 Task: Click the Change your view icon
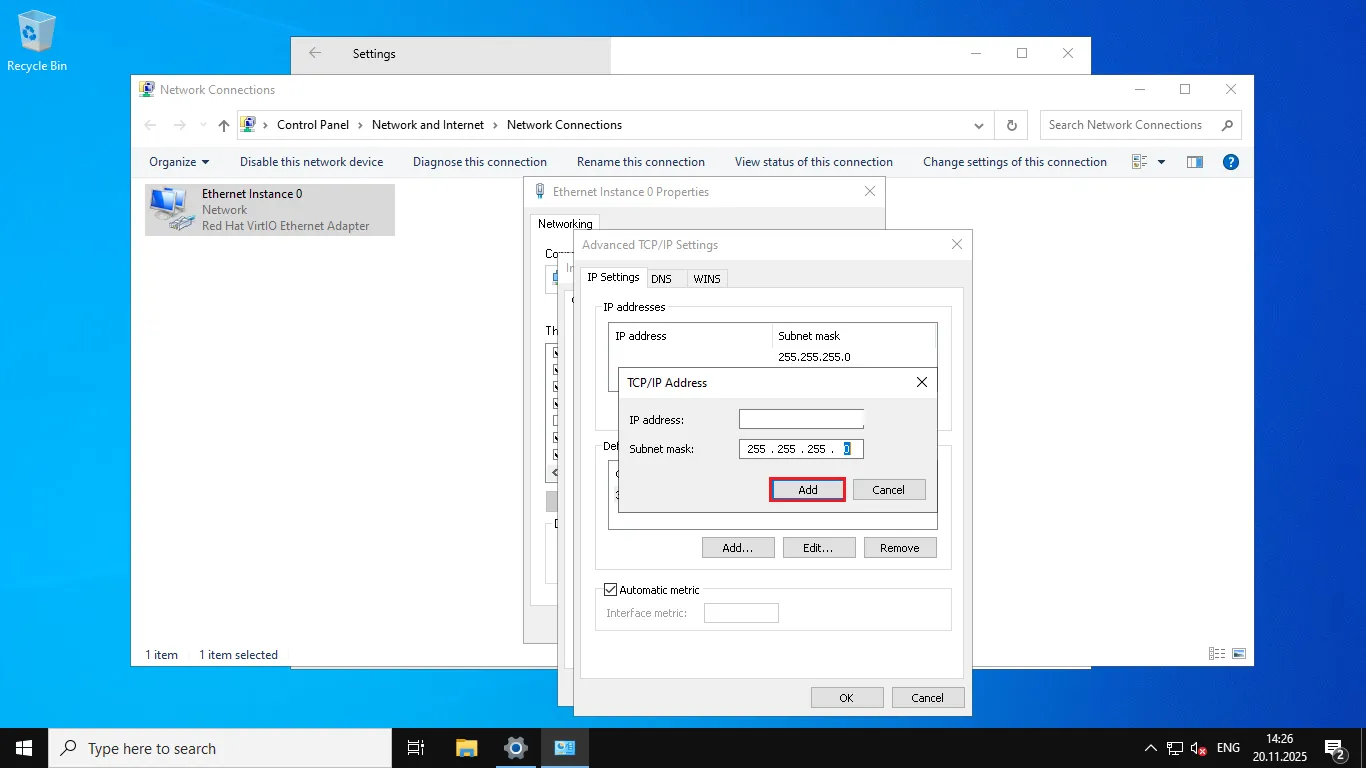[x=1139, y=162]
